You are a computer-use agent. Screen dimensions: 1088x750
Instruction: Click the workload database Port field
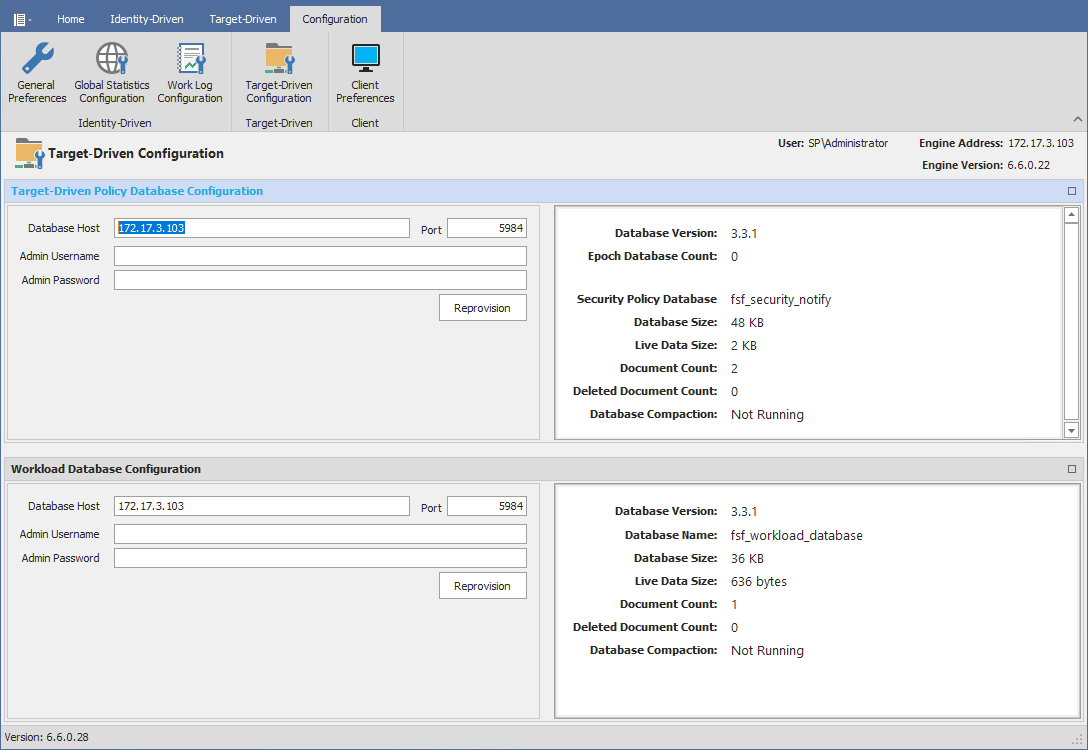486,506
